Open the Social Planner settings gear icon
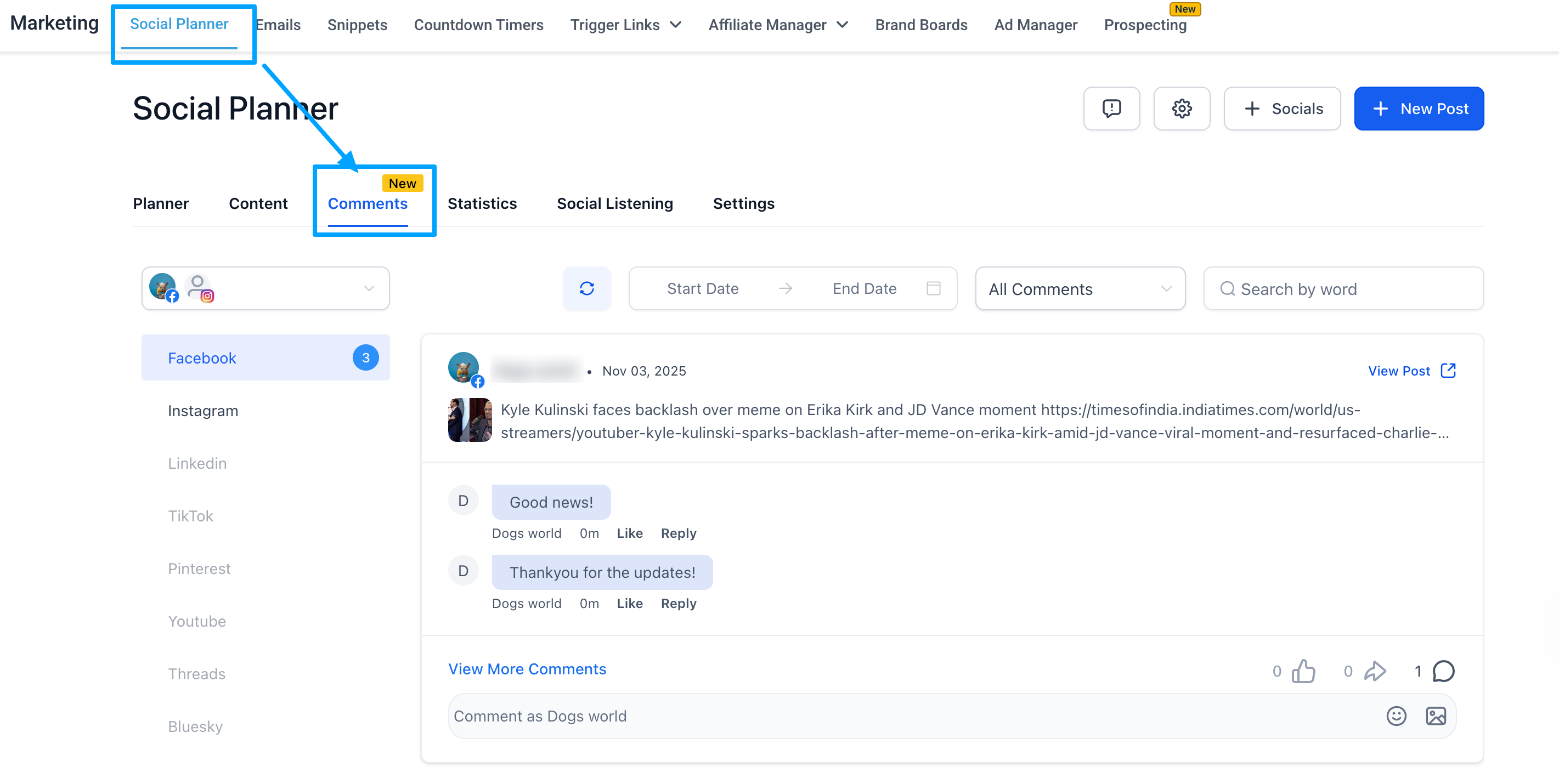The height and width of the screenshot is (784, 1559). click(x=1182, y=109)
